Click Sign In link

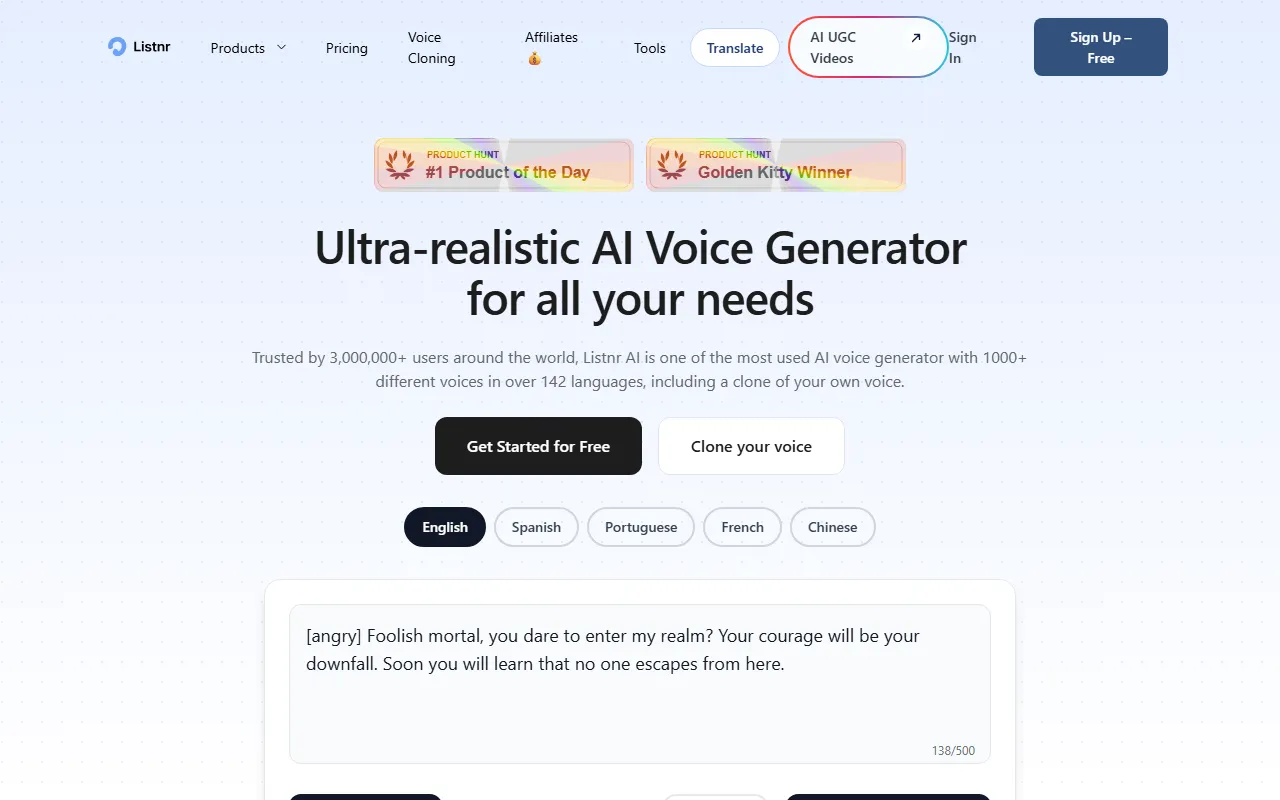click(963, 48)
